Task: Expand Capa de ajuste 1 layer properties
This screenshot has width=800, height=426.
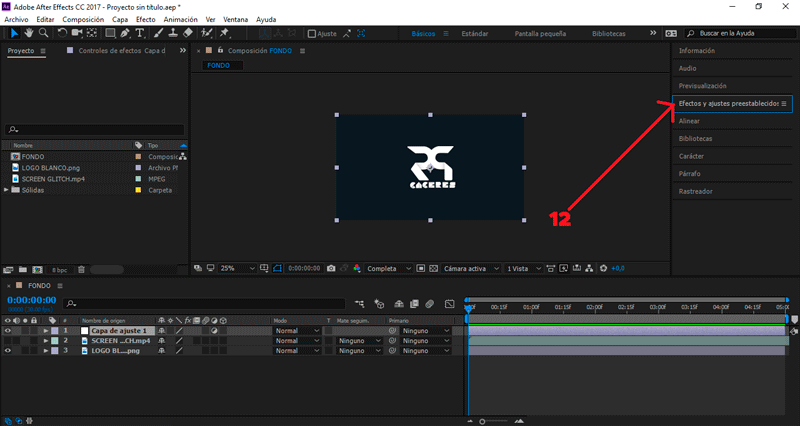Action: (45, 331)
